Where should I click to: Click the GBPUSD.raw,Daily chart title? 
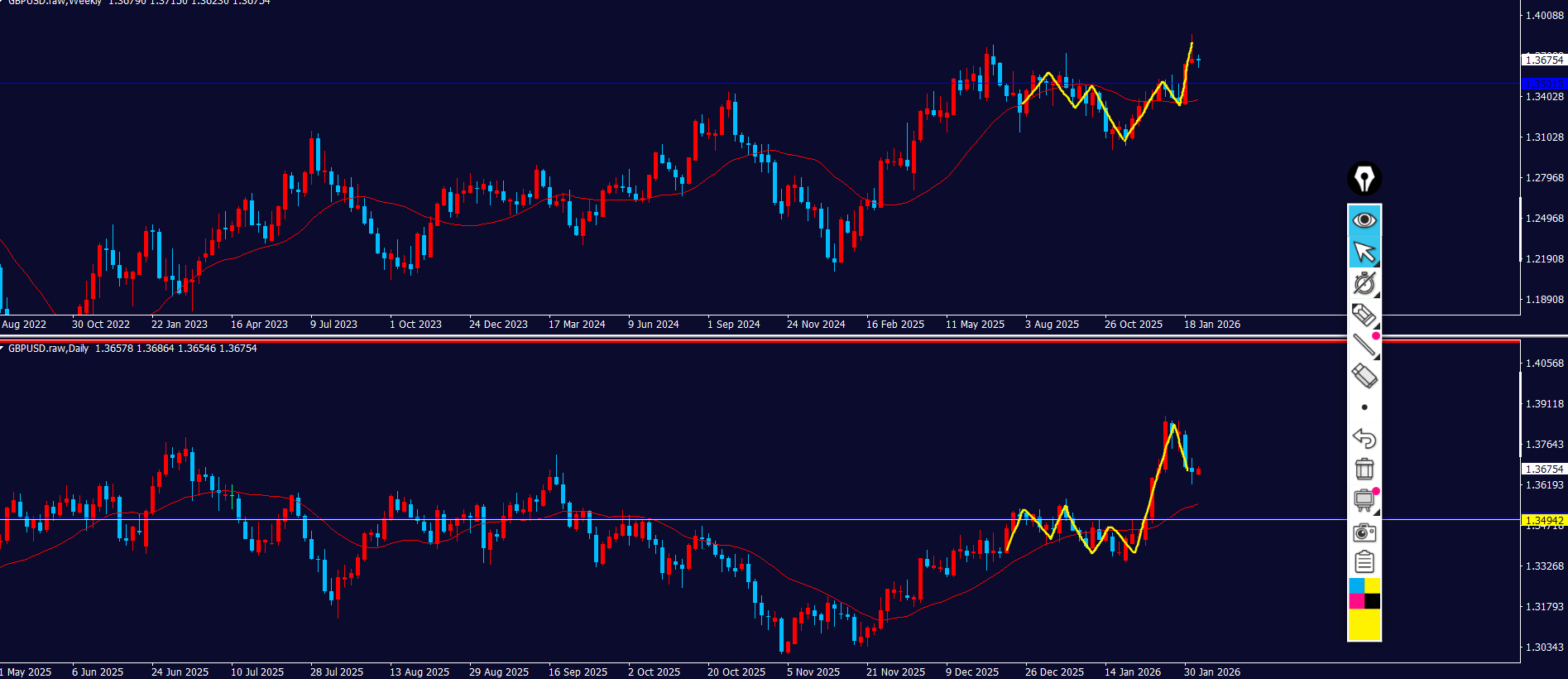click(x=48, y=349)
